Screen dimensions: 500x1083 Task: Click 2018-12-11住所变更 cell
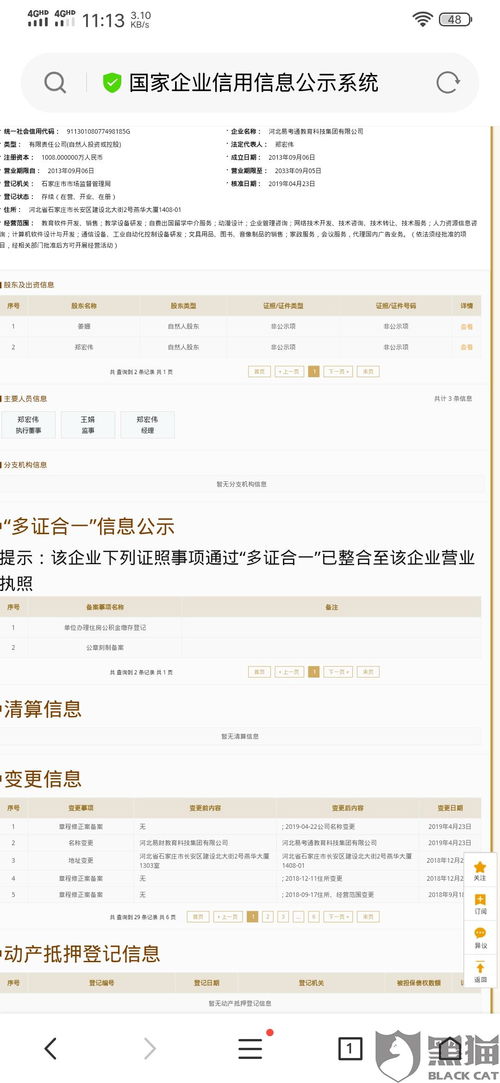pyautogui.click(x=312, y=878)
